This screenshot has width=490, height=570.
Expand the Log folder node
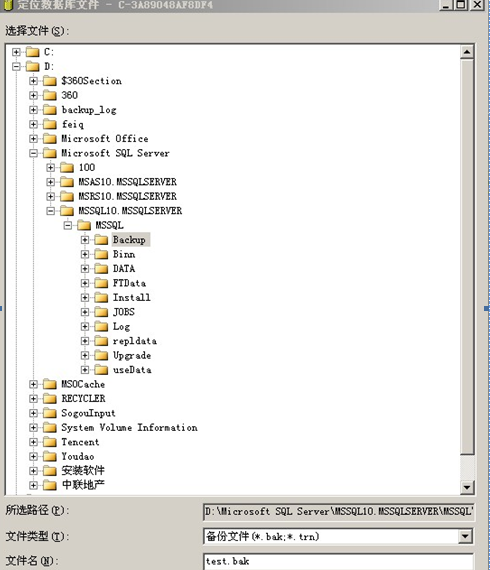85,326
